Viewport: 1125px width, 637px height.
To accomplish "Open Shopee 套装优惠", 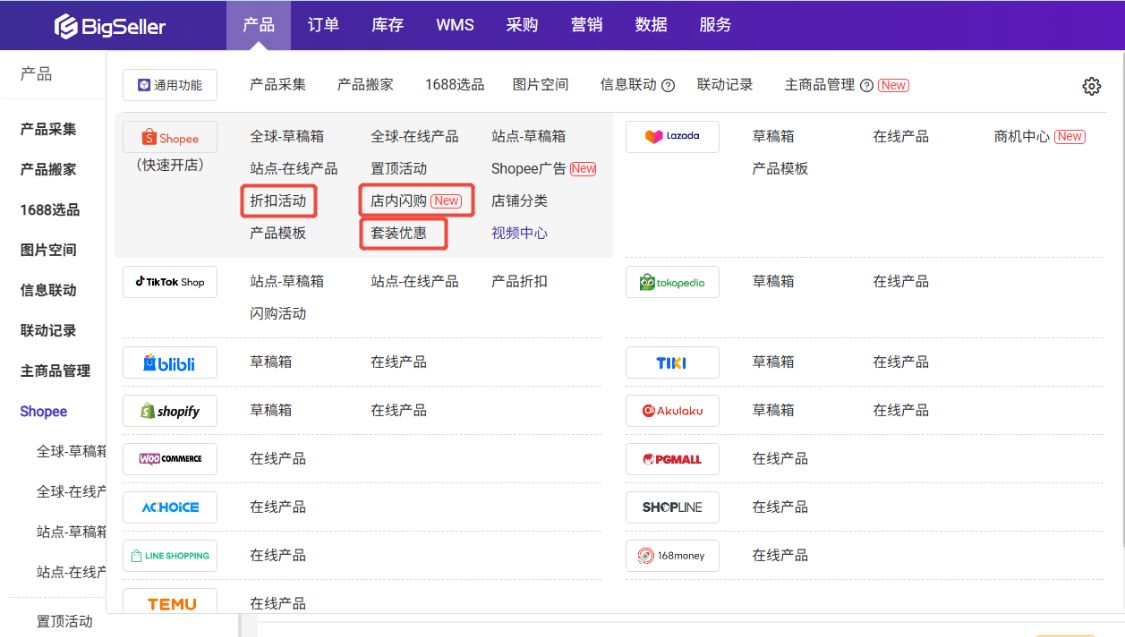I will click(x=398, y=233).
